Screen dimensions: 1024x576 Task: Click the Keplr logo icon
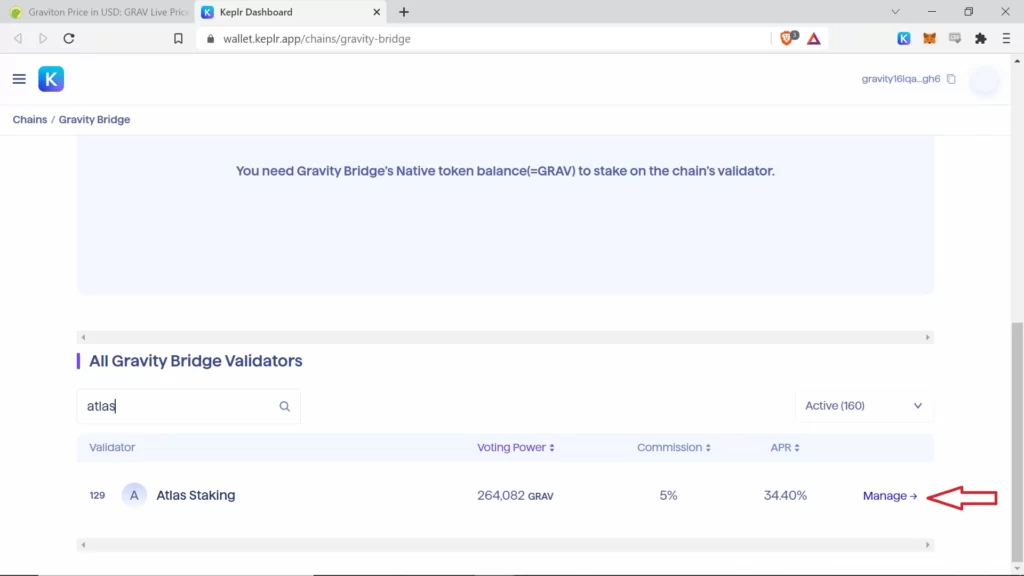click(x=51, y=79)
